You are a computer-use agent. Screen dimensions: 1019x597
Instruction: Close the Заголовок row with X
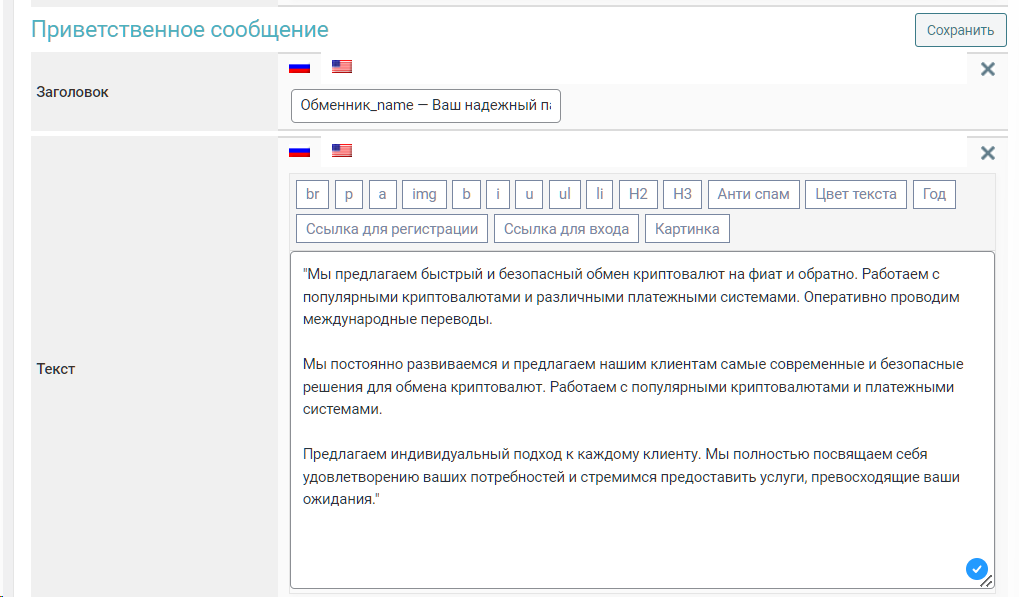(987, 69)
